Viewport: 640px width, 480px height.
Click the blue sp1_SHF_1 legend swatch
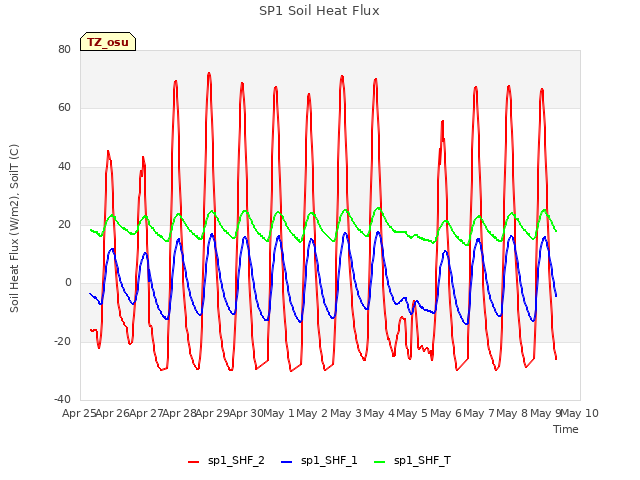pyautogui.click(x=287, y=462)
